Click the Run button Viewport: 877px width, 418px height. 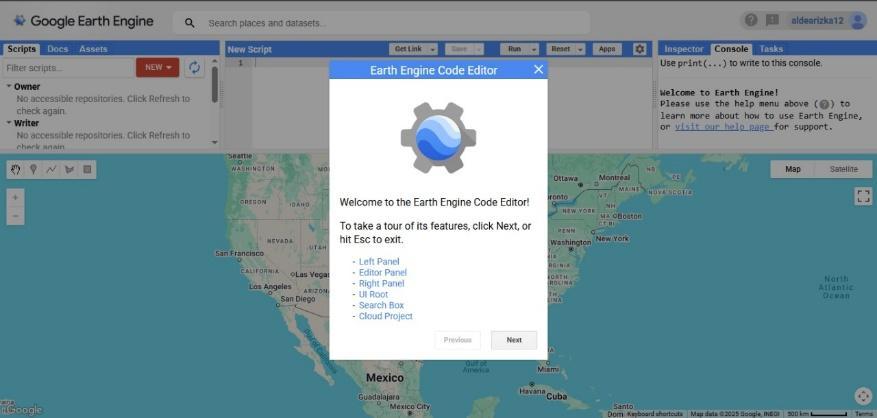515,49
